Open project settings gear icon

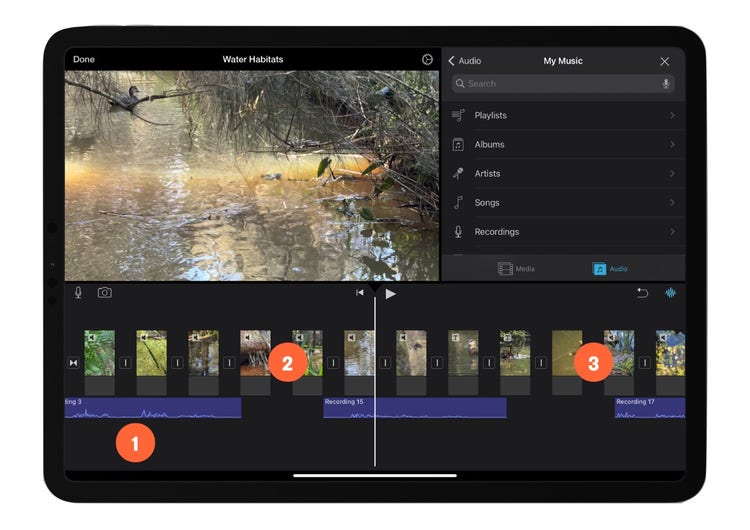[427, 60]
